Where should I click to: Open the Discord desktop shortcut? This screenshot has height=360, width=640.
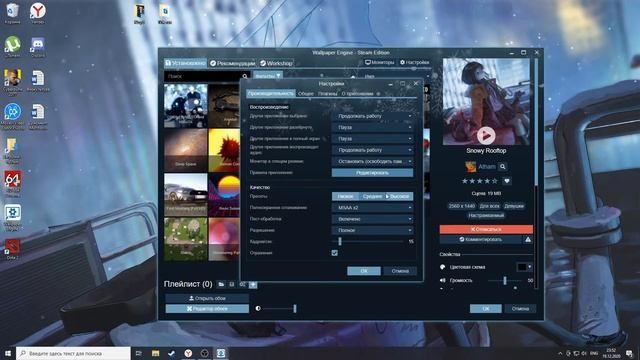tap(38, 46)
